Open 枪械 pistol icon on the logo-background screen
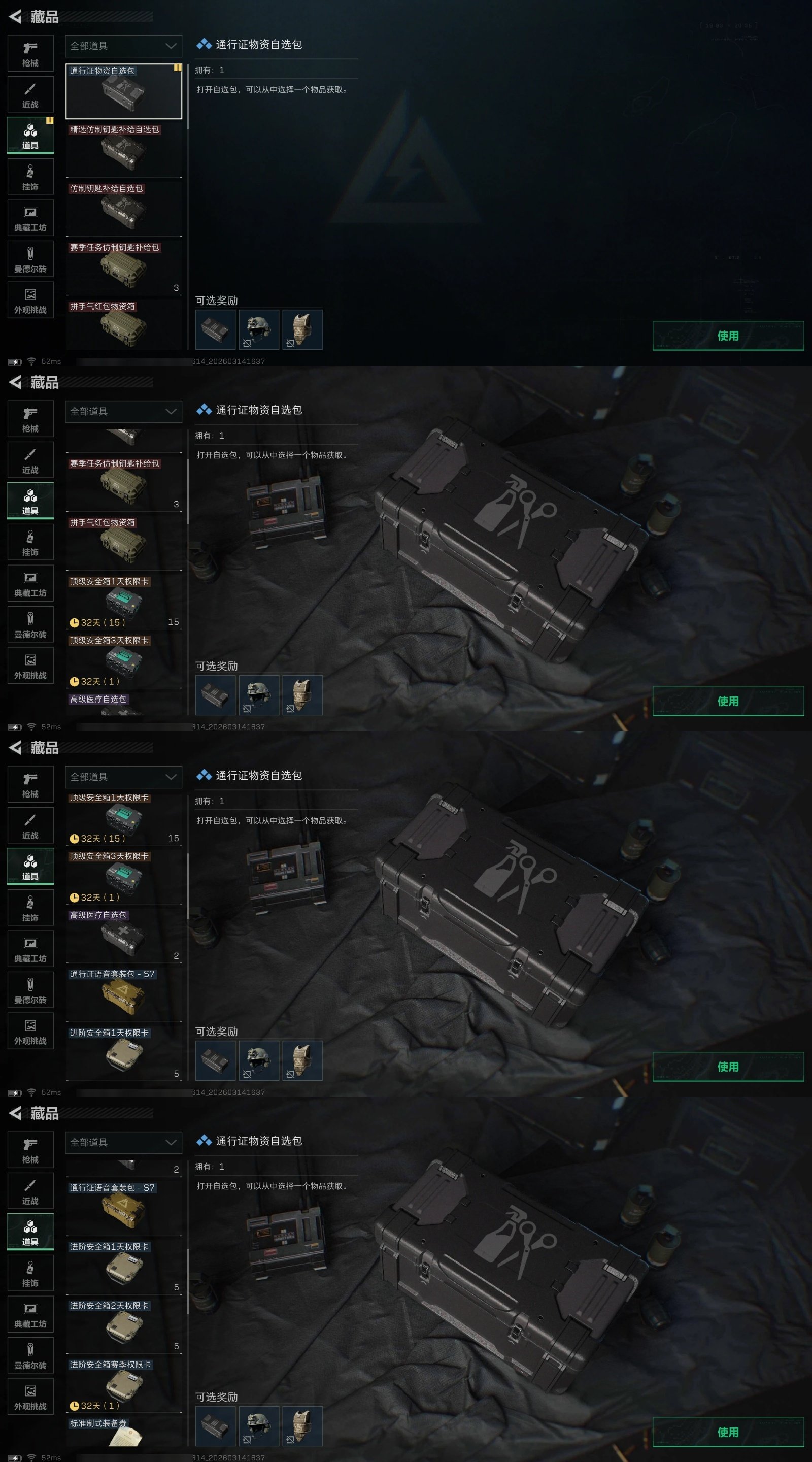 30,53
